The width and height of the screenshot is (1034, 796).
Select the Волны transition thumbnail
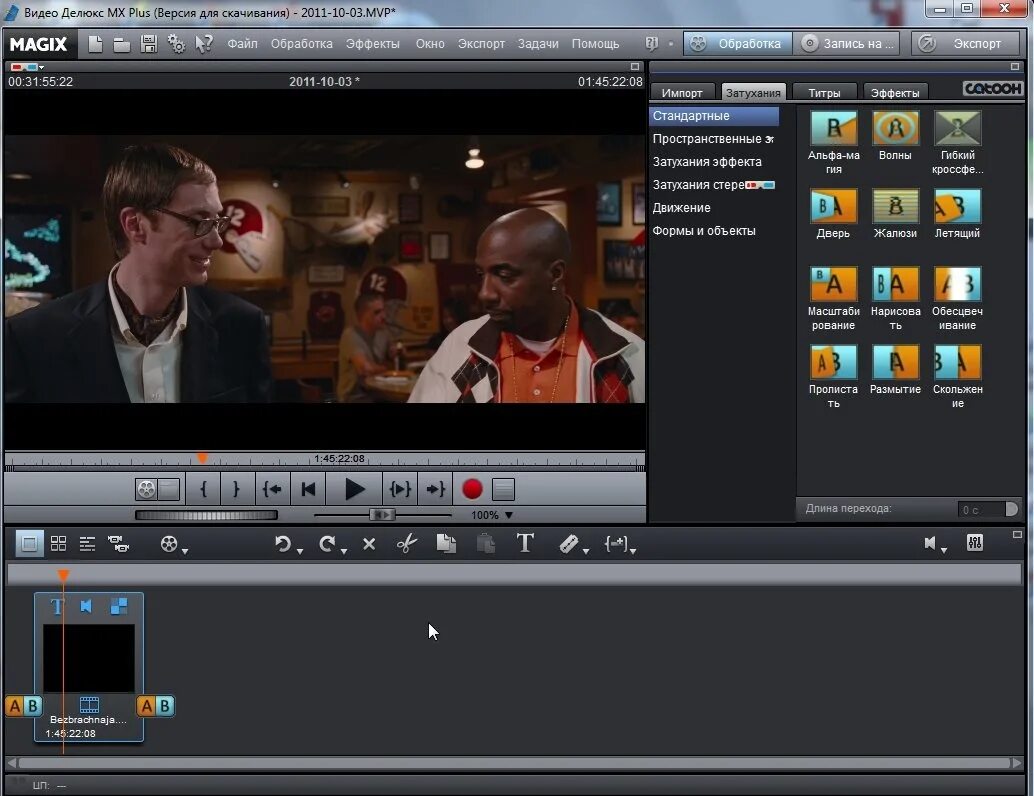(x=895, y=128)
